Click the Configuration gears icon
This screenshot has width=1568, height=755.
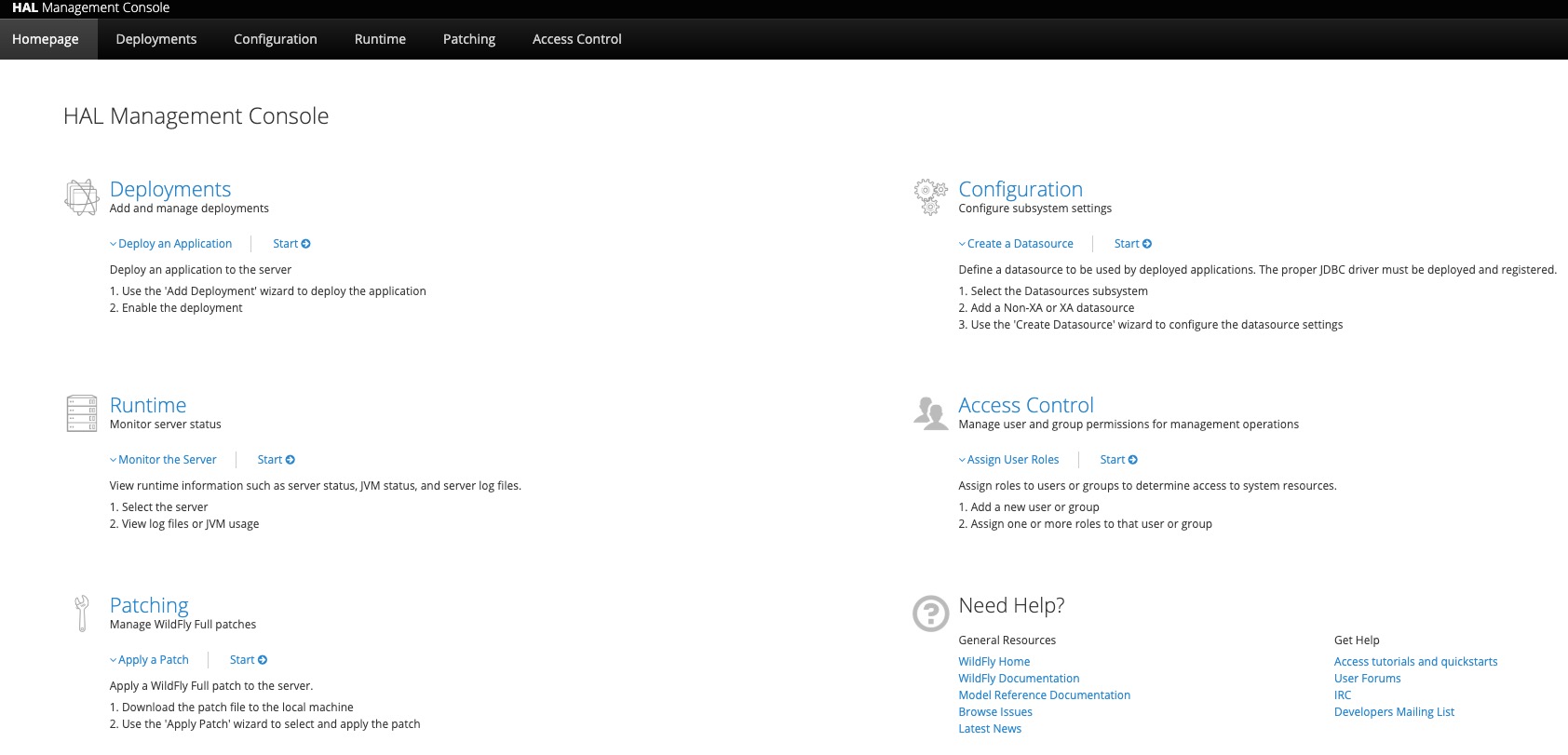point(930,196)
